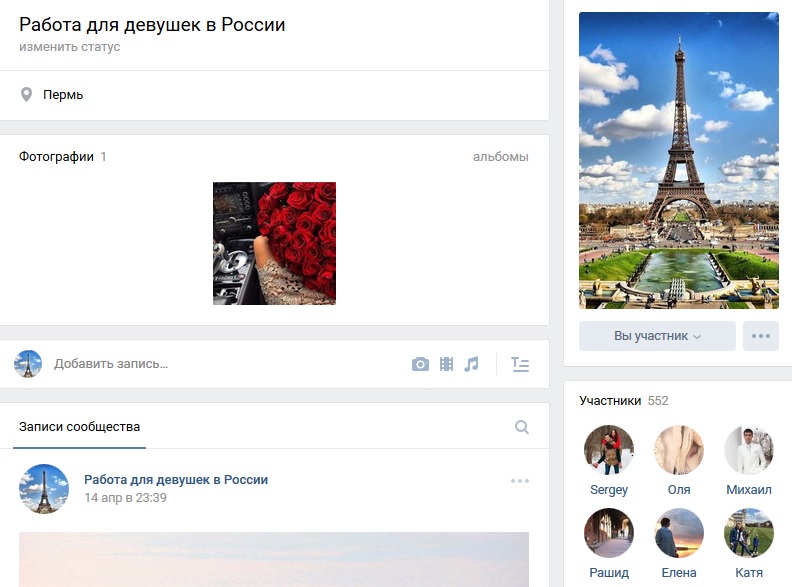This screenshot has width=792, height=587.
Task: Click the Катя name link
Action: point(749,573)
